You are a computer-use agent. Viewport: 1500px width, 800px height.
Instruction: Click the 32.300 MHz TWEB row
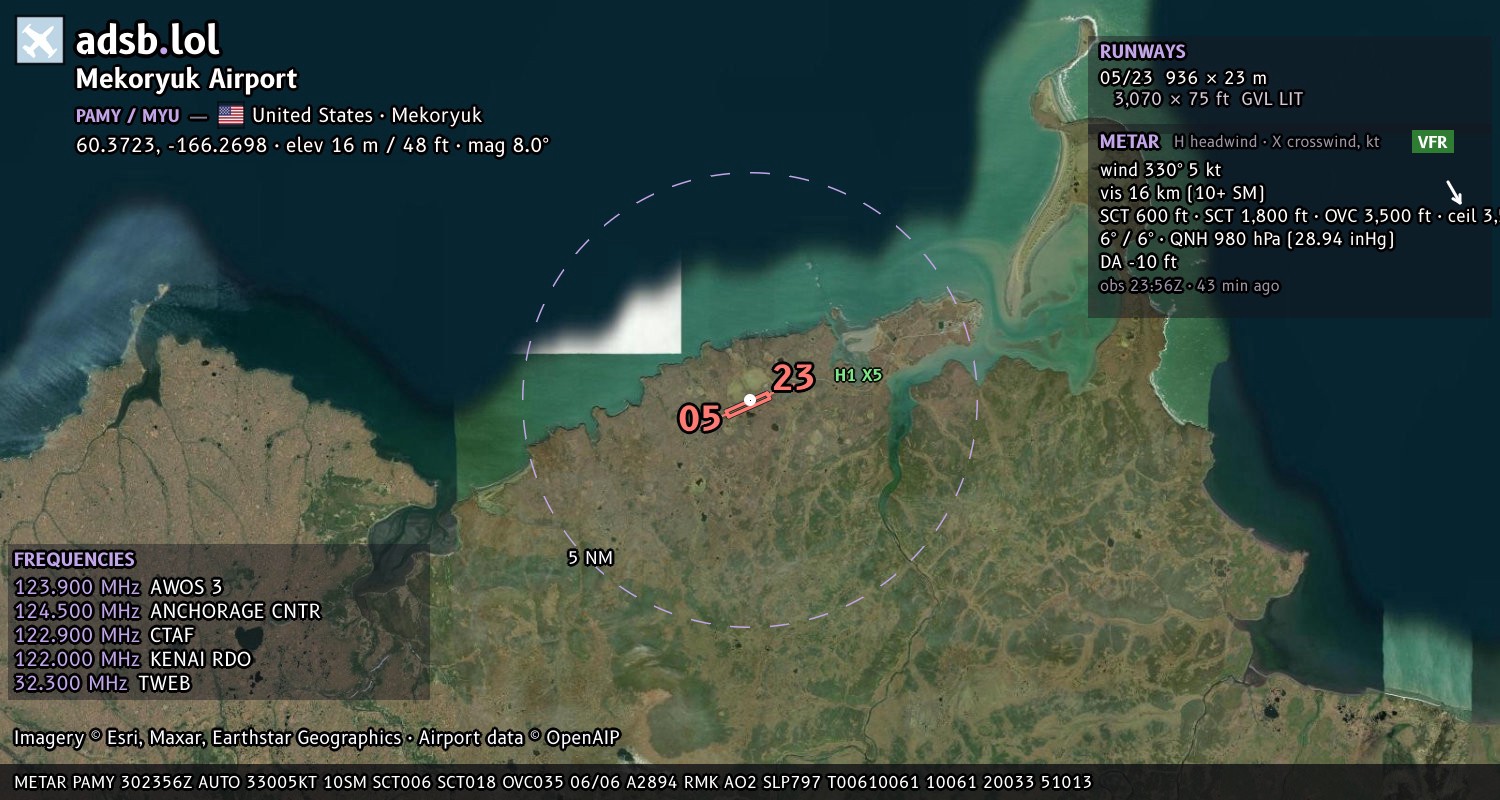pyautogui.click(x=102, y=683)
